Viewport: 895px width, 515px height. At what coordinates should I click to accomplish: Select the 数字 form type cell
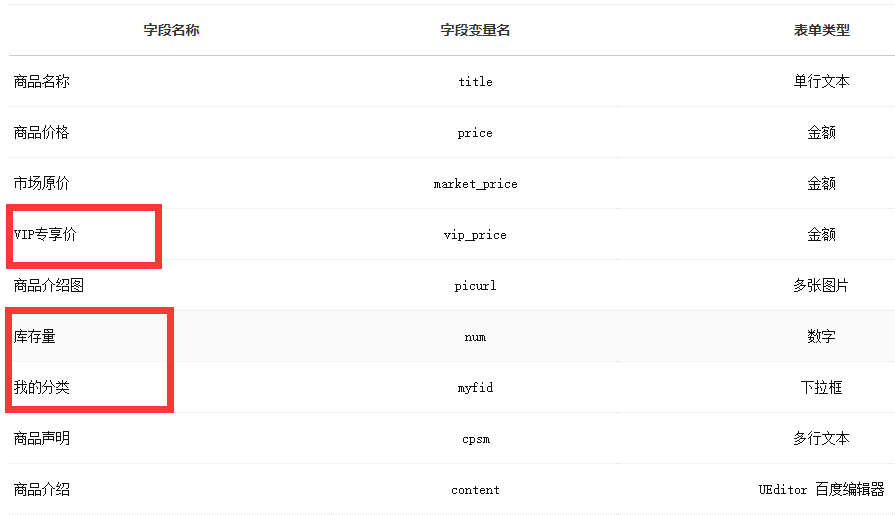[821, 337]
